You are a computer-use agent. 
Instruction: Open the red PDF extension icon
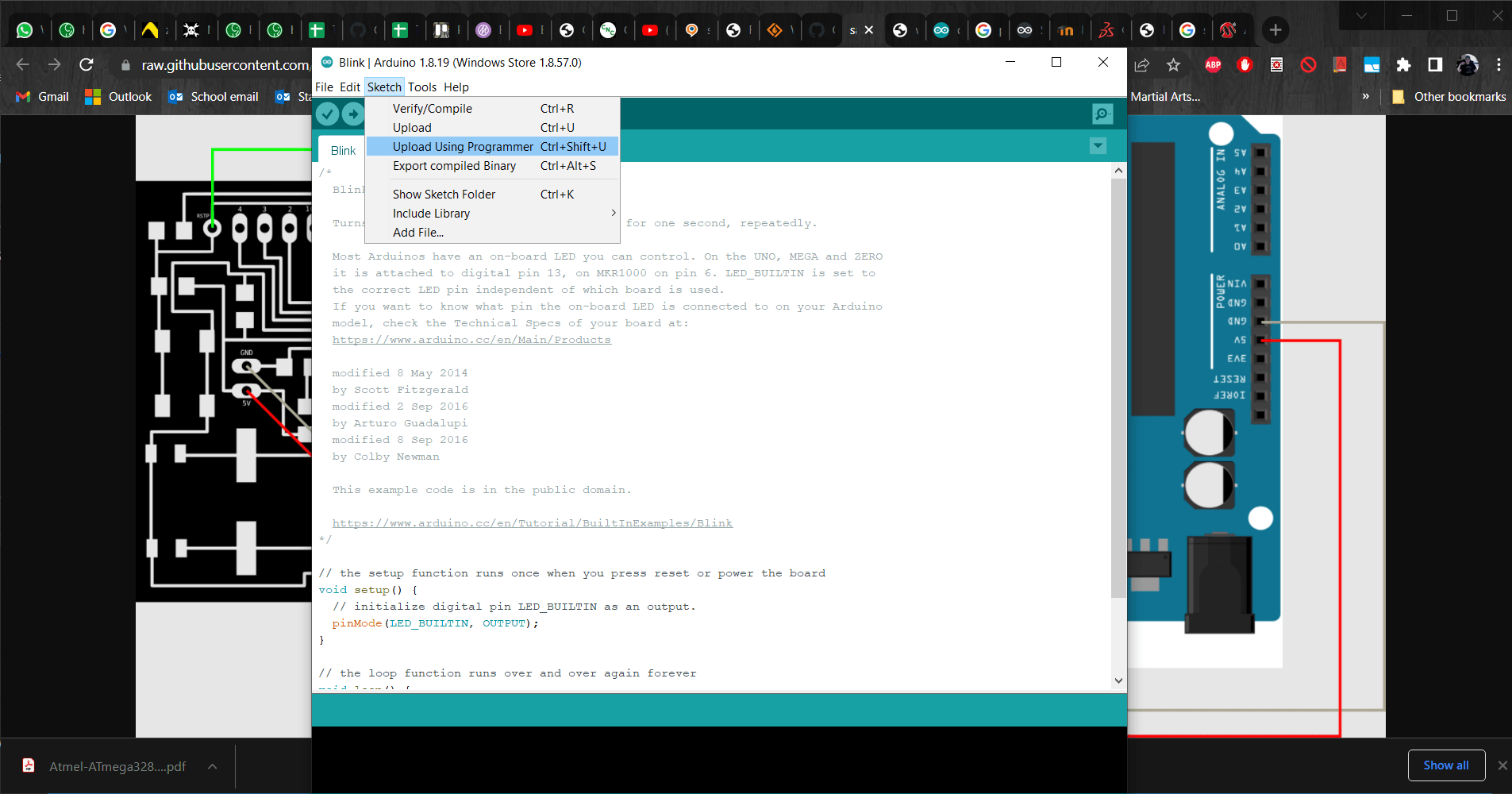coord(1340,65)
